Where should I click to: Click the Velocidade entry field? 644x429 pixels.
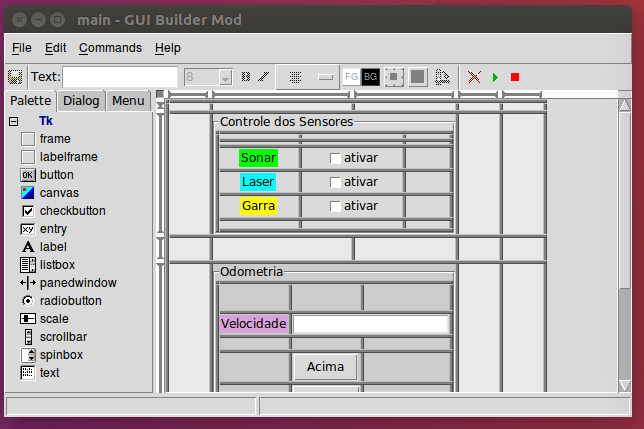[370, 324]
